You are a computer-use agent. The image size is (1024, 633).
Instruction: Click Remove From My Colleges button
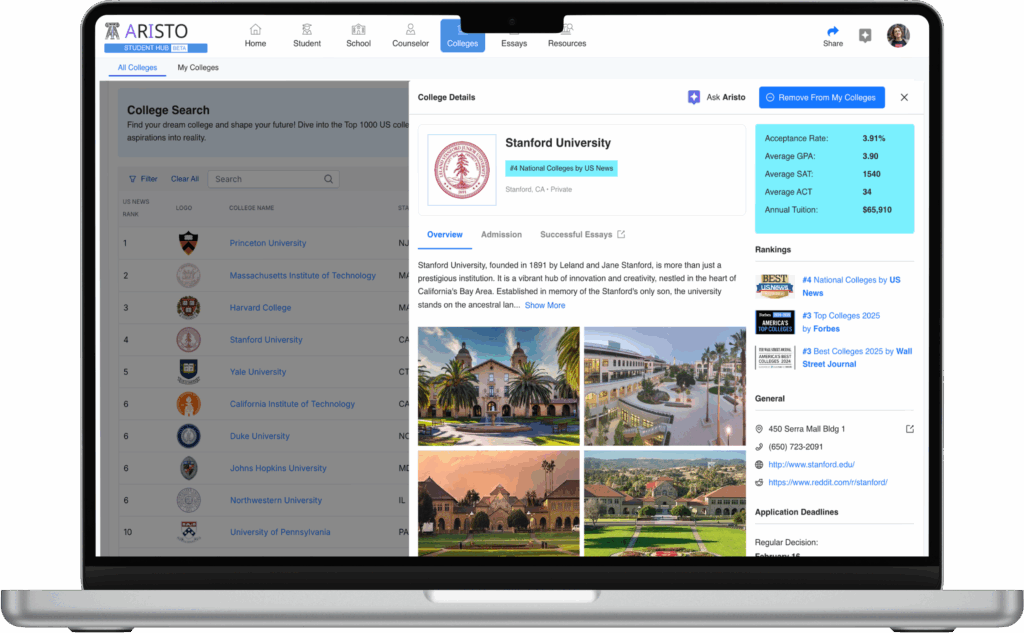(822, 97)
